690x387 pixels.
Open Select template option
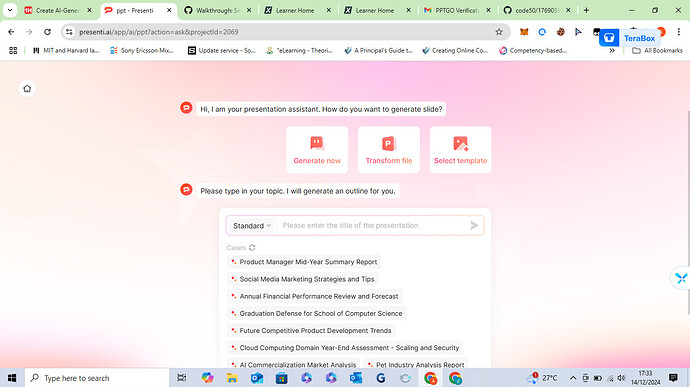[460, 150]
